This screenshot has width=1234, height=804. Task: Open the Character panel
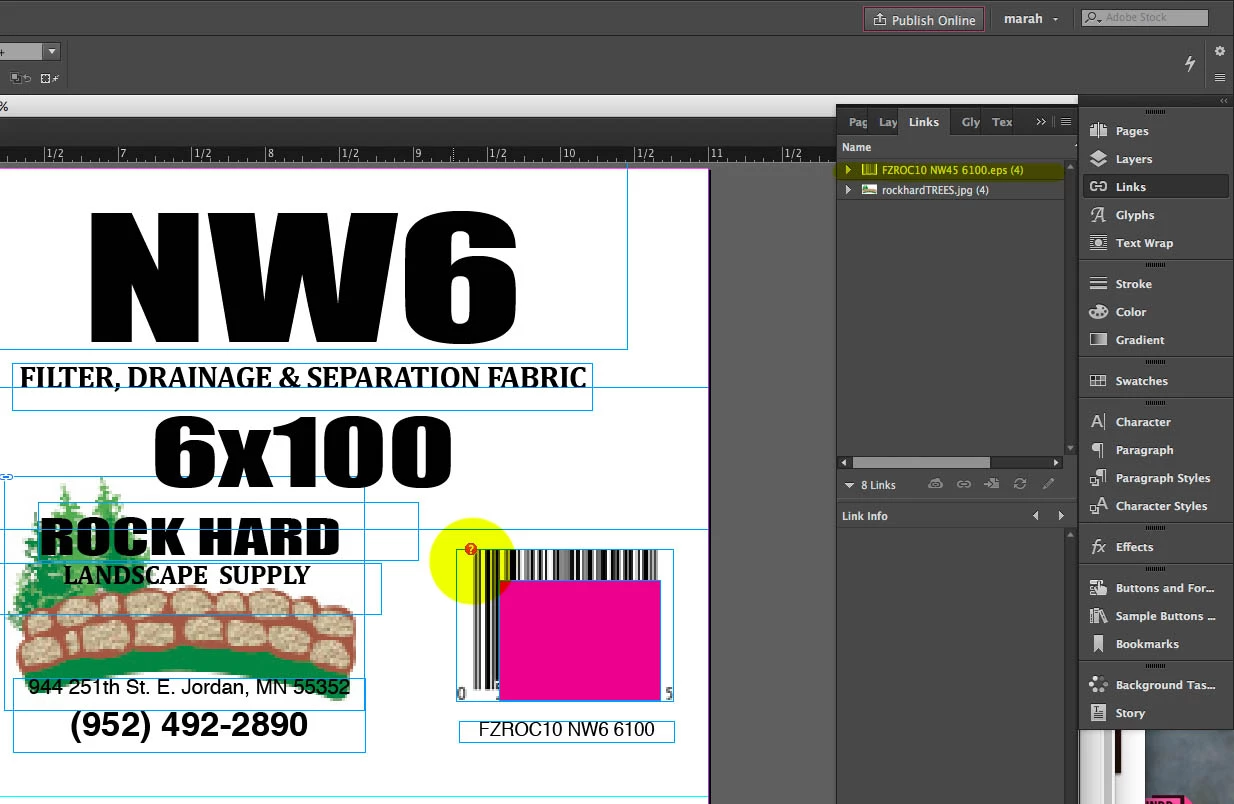pos(1155,422)
